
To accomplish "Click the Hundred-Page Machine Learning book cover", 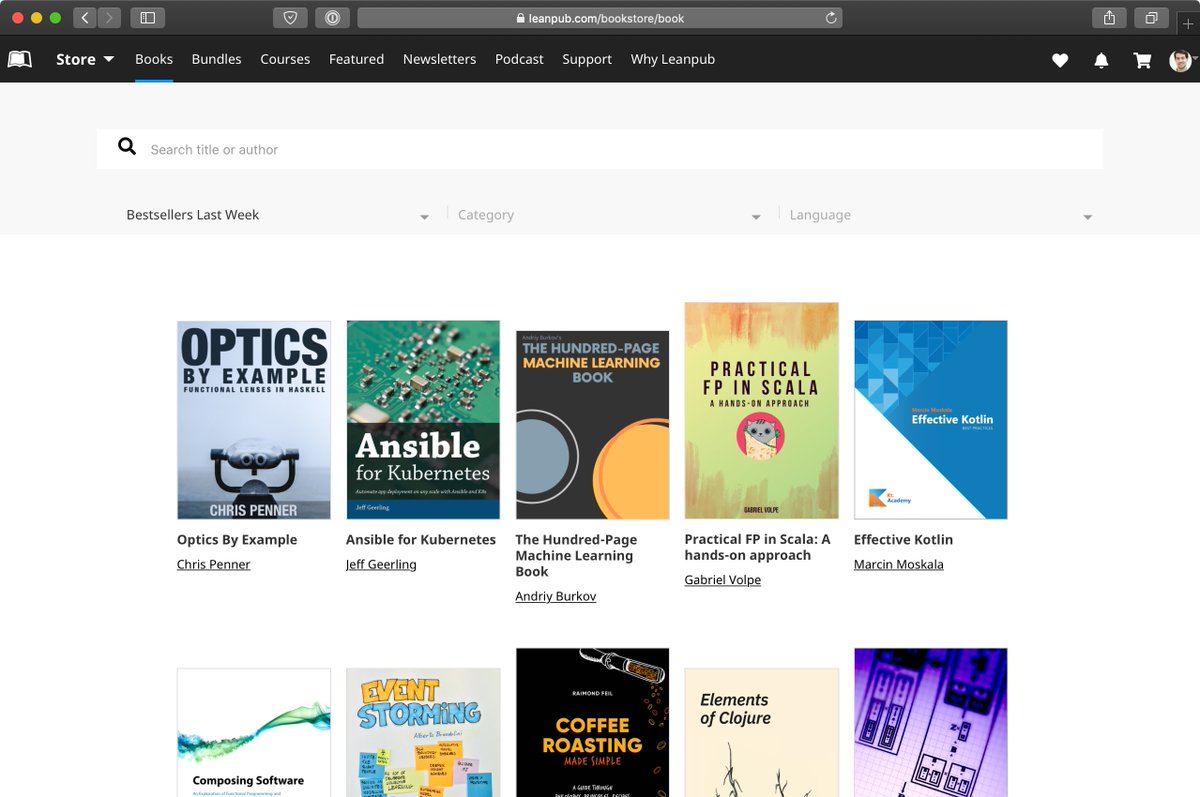I will [592, 425].
